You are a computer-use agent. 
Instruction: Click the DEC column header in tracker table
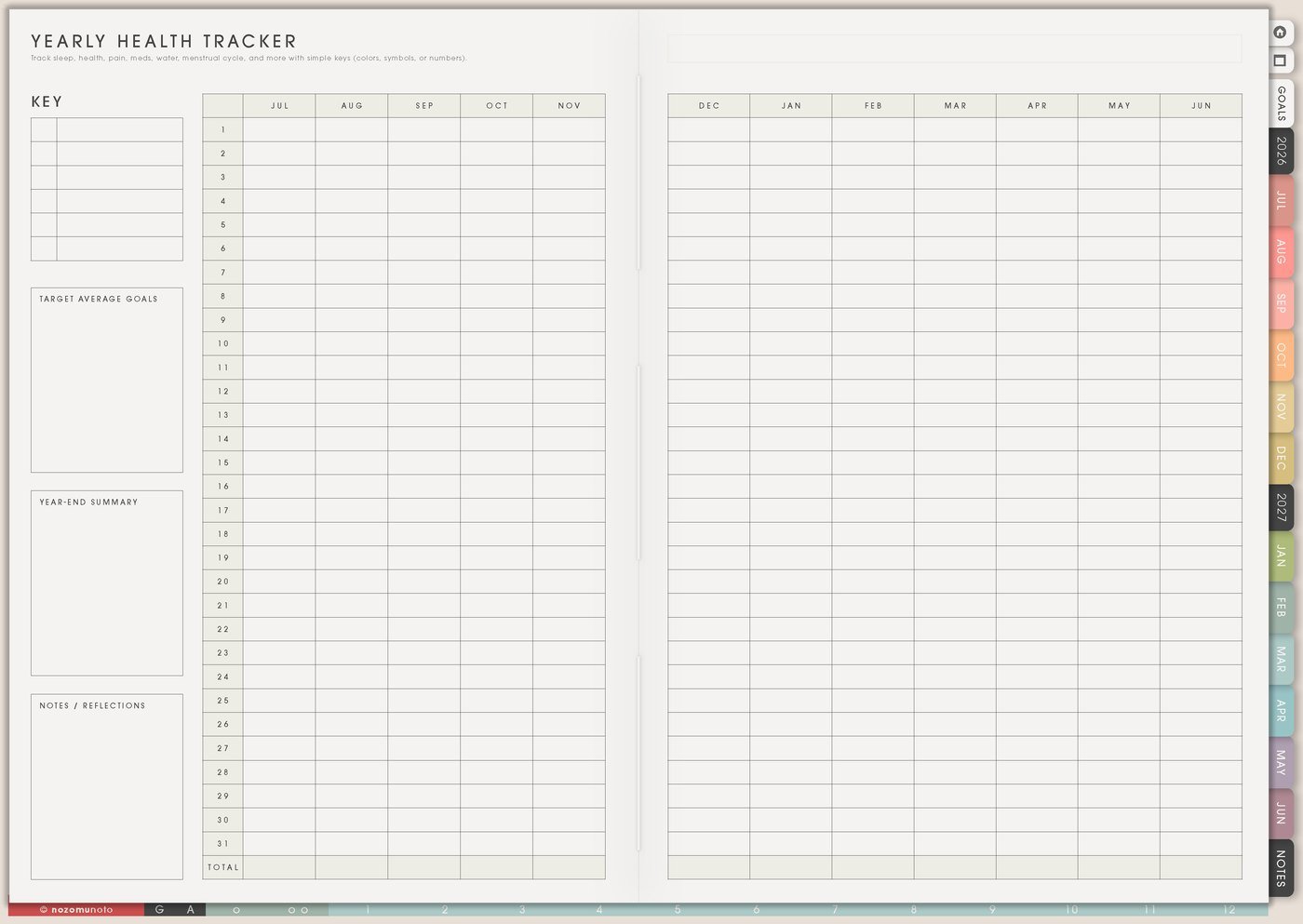click(709, 105)
